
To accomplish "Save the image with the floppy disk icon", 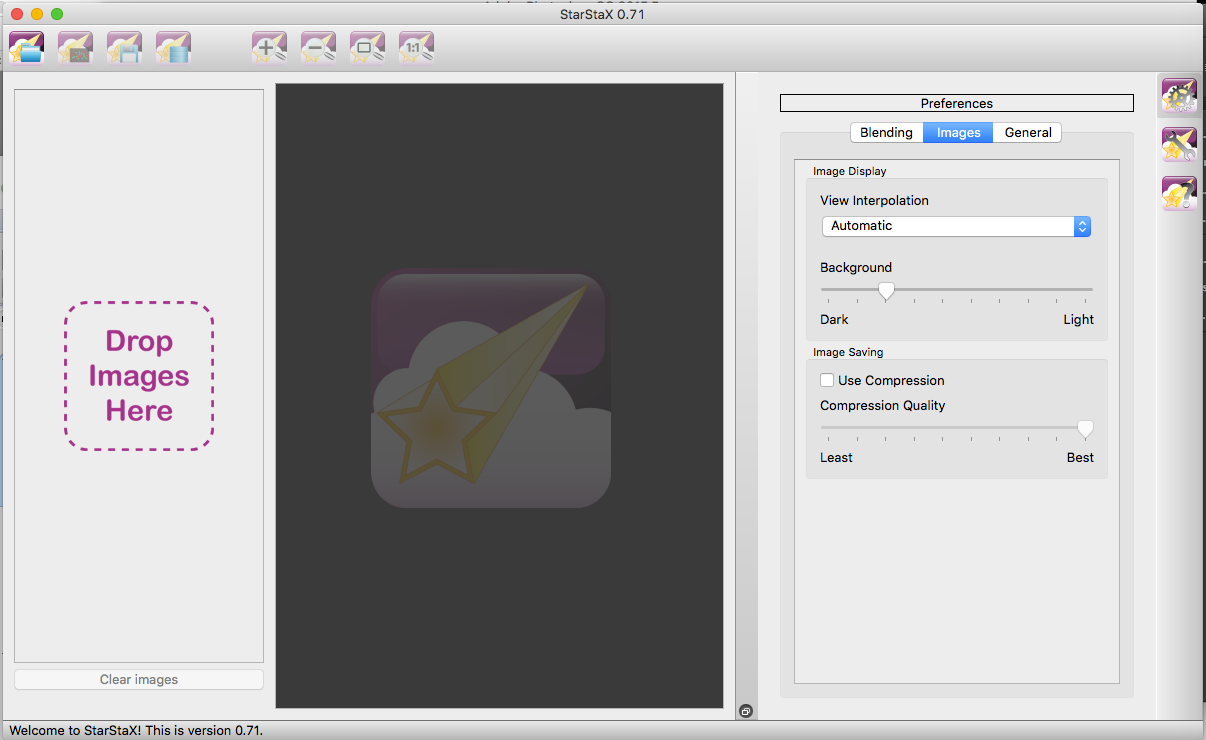I will coord(124,47).
